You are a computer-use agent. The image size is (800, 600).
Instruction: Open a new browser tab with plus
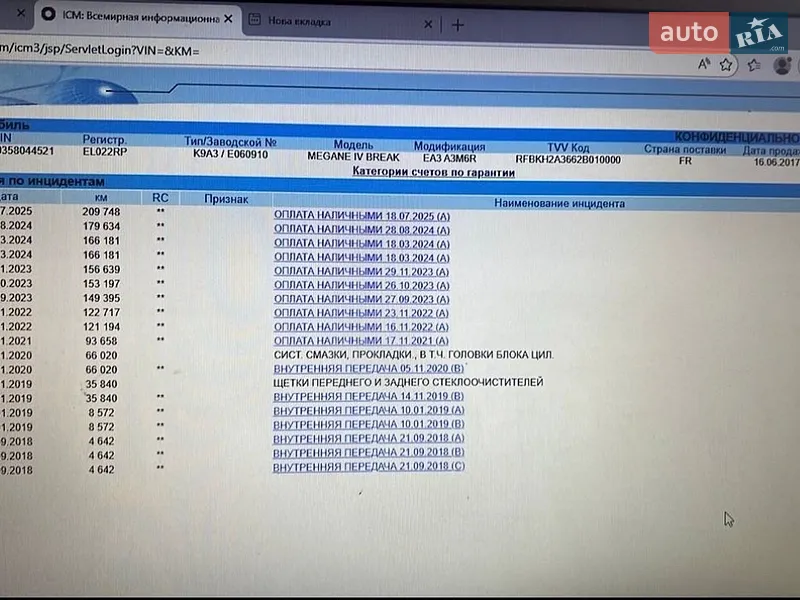458,24
